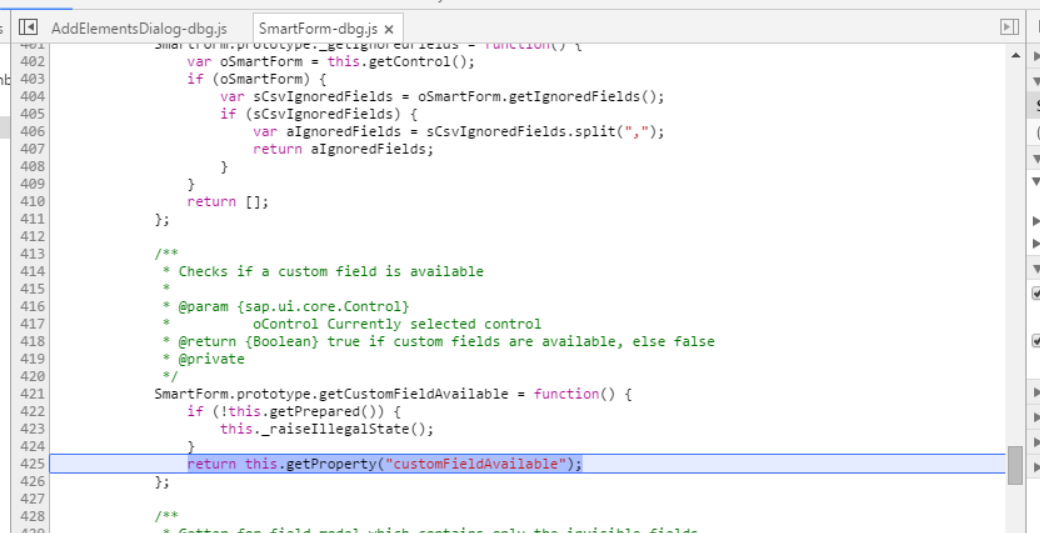This screenshot has height=533, width=1040.
Task: Click 'return aIgnoredFields;' statement
Action: 343,149
